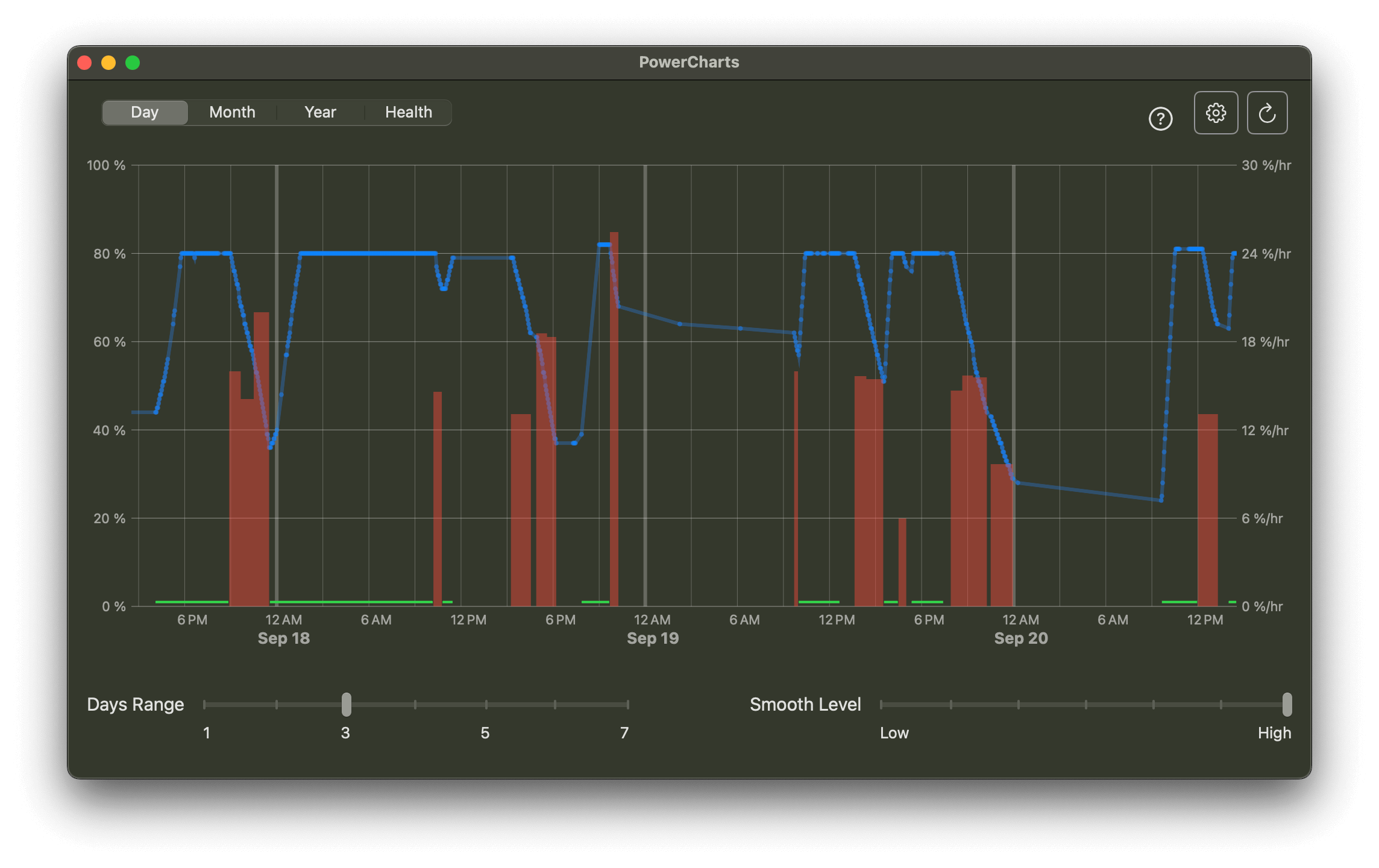Click the Sep 20 date label

[1021, 638]
